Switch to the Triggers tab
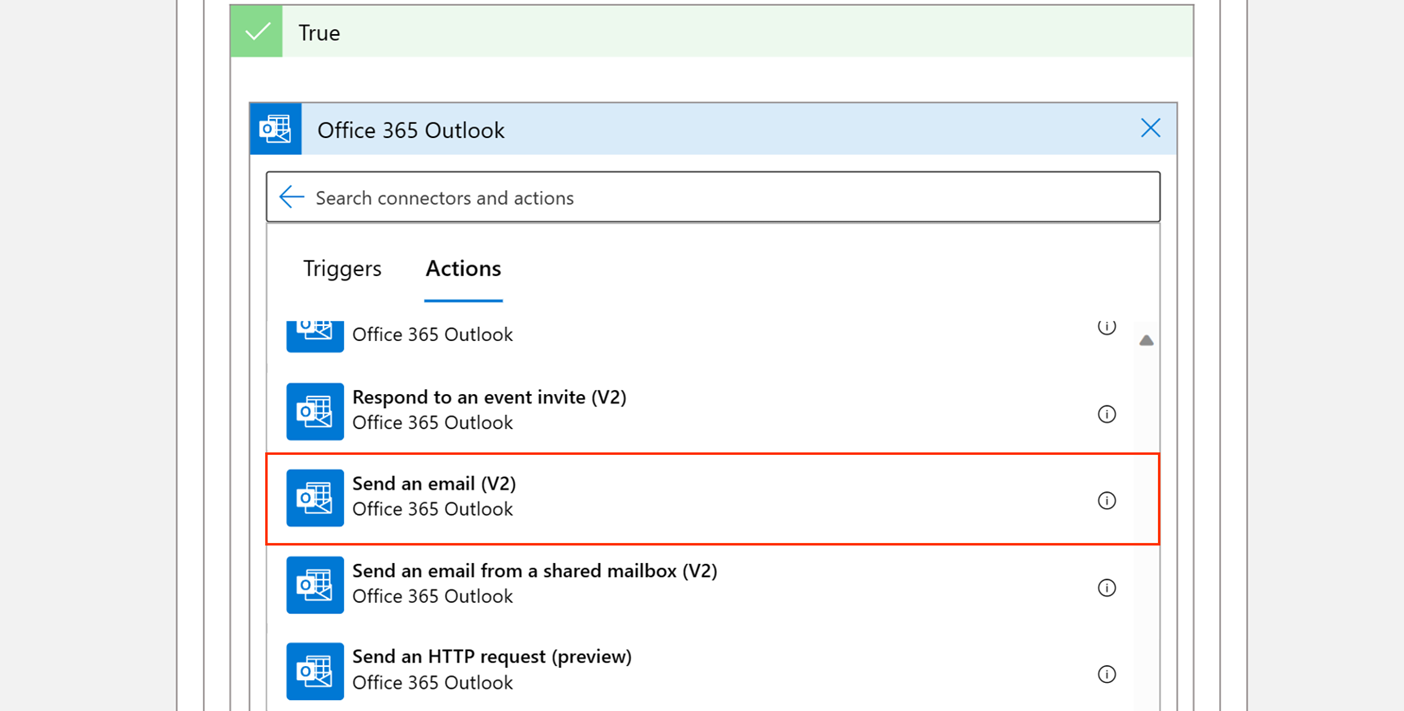The image size is (1404, 711). [342, 268]
